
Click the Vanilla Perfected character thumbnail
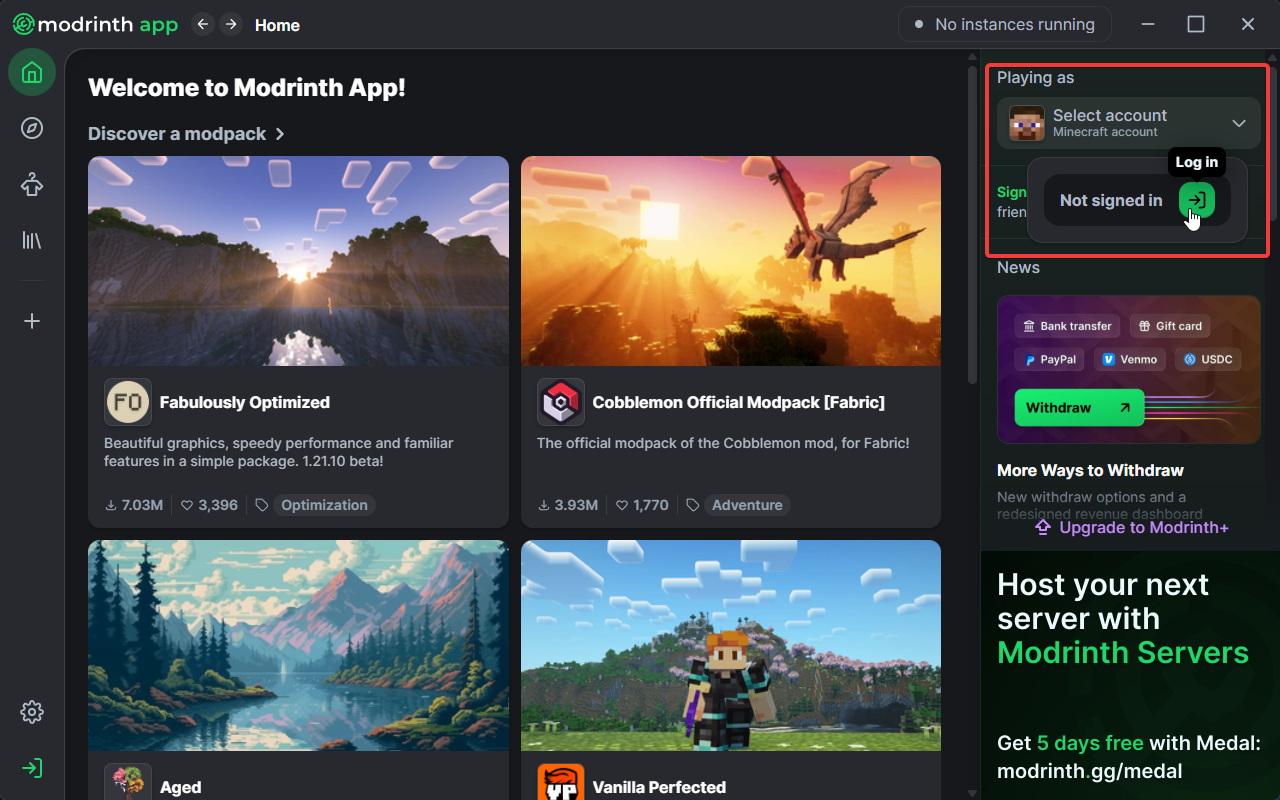[731, 646]
